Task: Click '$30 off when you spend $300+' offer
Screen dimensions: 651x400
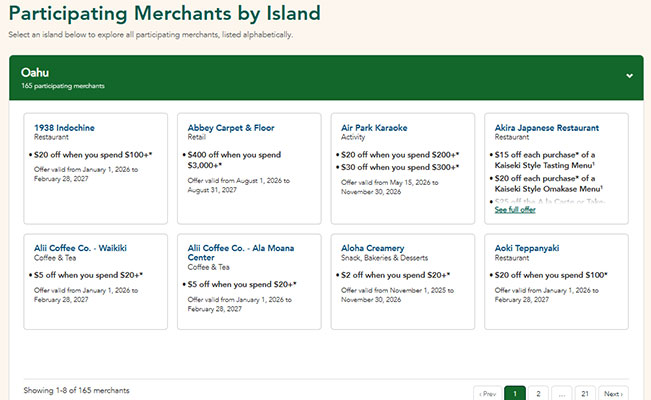Action: tap(400, 167)
